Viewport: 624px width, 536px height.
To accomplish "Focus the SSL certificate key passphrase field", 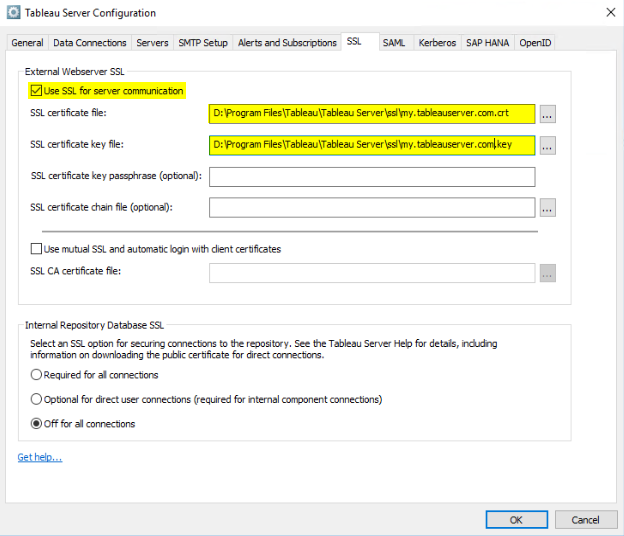I will click(x=372, y=177).
